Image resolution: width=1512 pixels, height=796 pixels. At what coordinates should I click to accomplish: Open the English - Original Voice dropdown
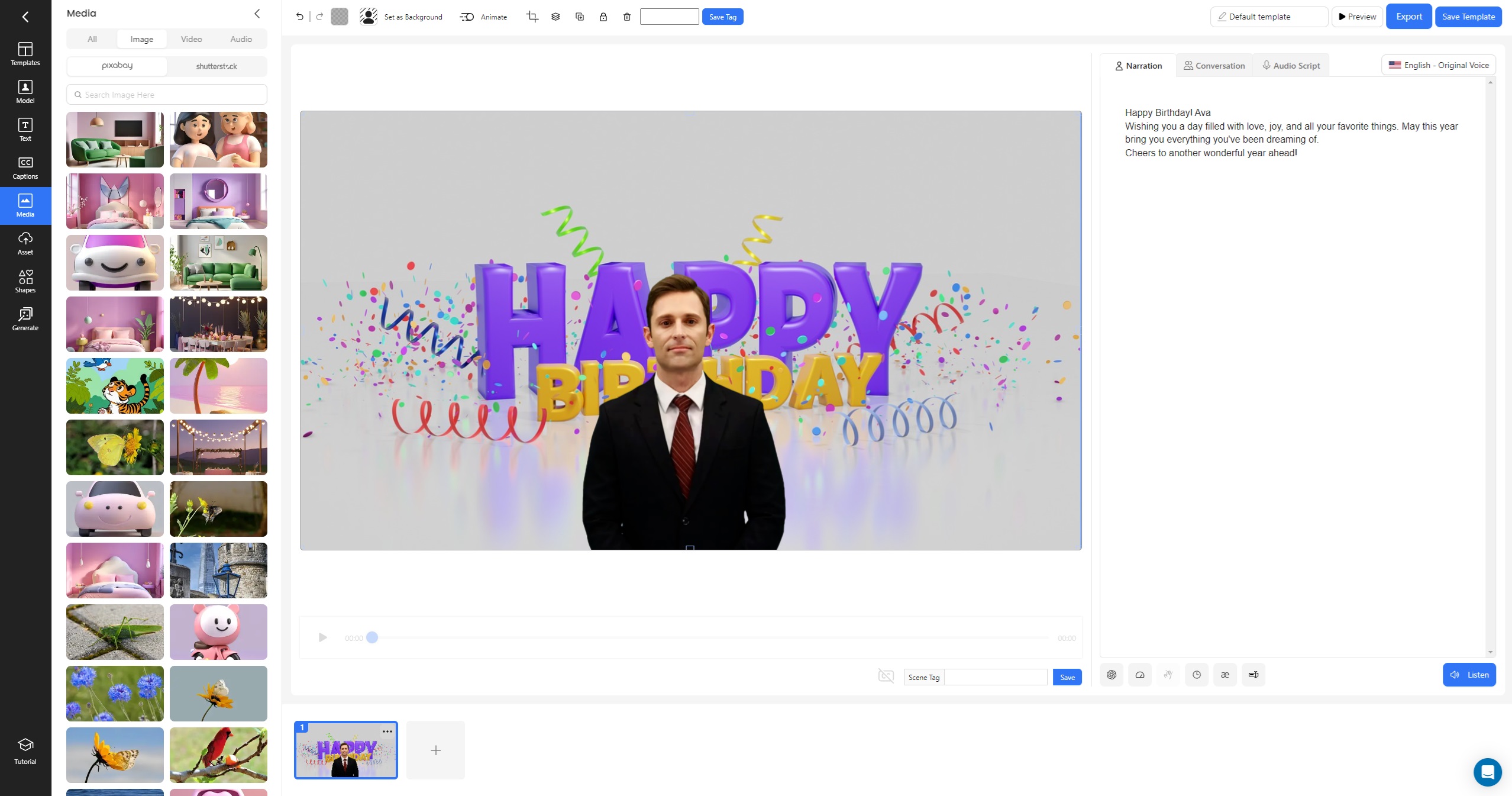(1439, 65)
